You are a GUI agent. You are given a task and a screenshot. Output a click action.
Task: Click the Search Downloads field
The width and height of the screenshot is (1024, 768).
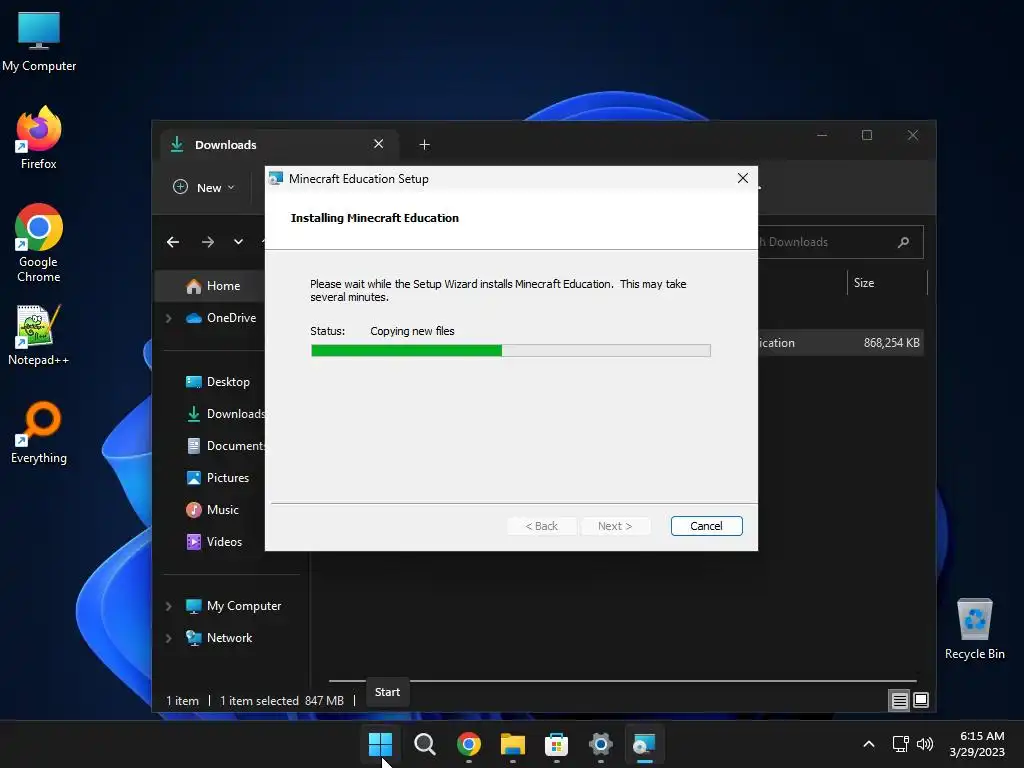point(840,242)
